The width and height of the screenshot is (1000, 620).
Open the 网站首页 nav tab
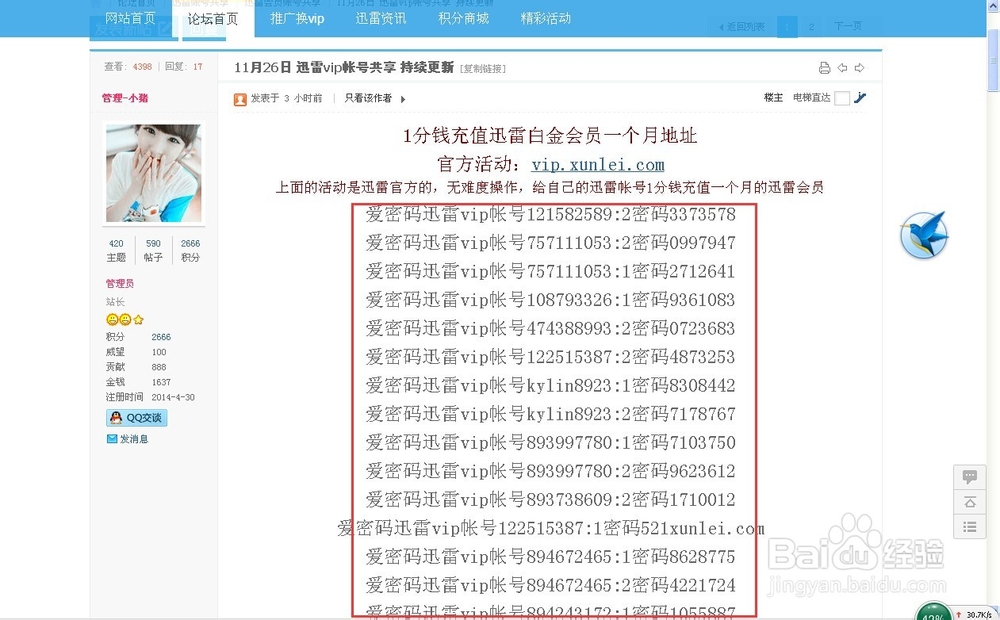pyautogui.click(x=130, y=18)
